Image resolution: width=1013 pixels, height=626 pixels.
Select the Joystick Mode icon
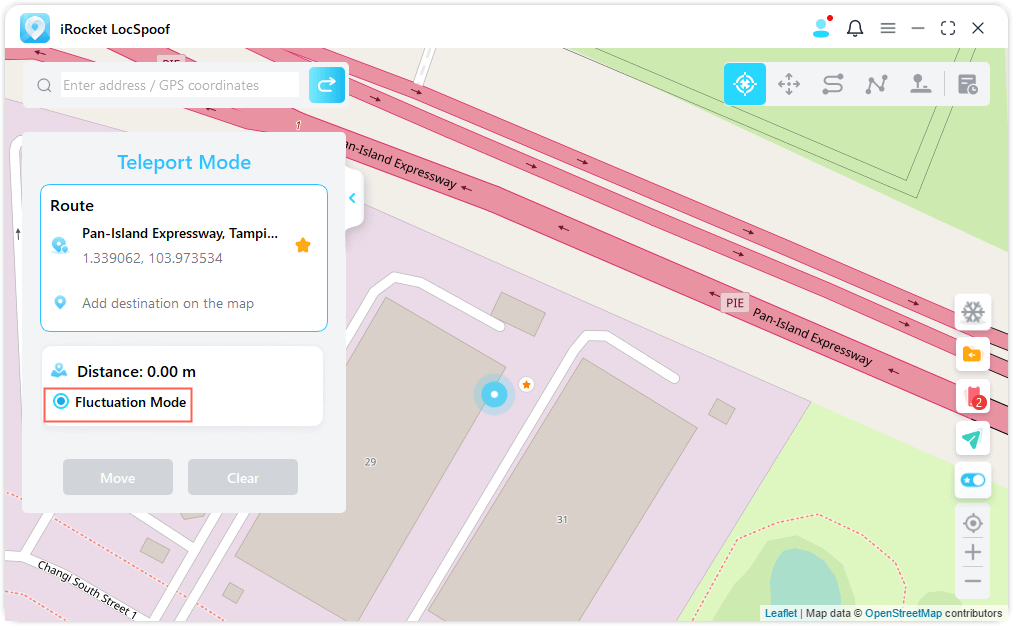pyautogui.click(x=921, y=84)
